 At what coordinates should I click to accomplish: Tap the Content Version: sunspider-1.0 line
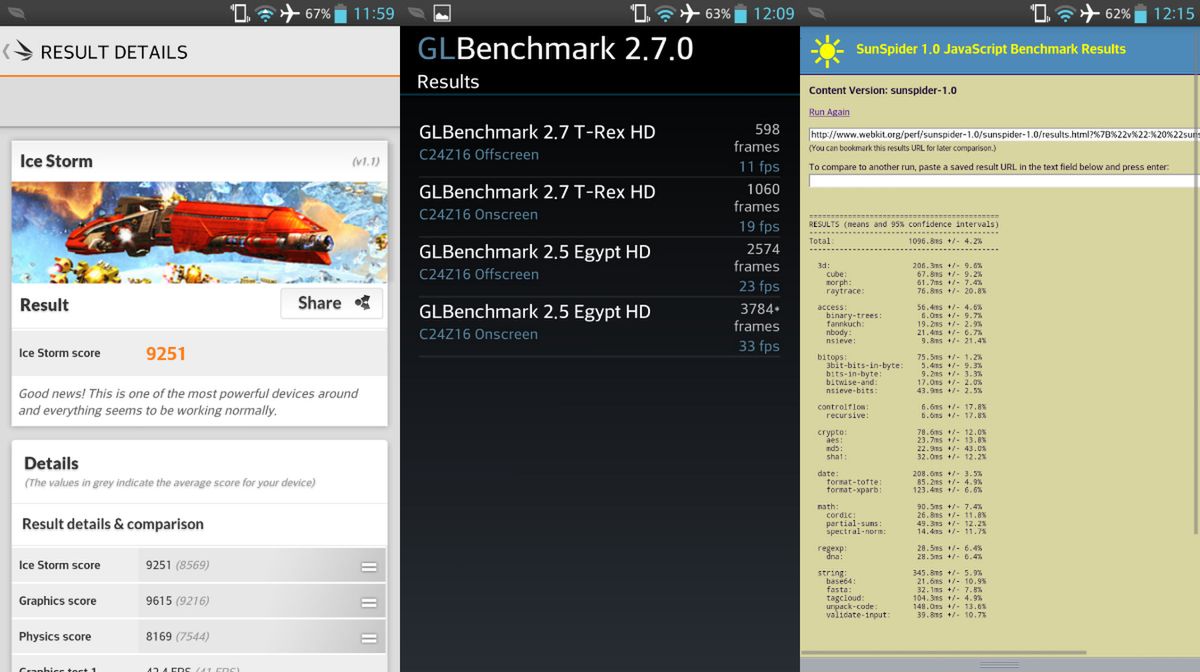pyautogui.click(x=883, y=90)
